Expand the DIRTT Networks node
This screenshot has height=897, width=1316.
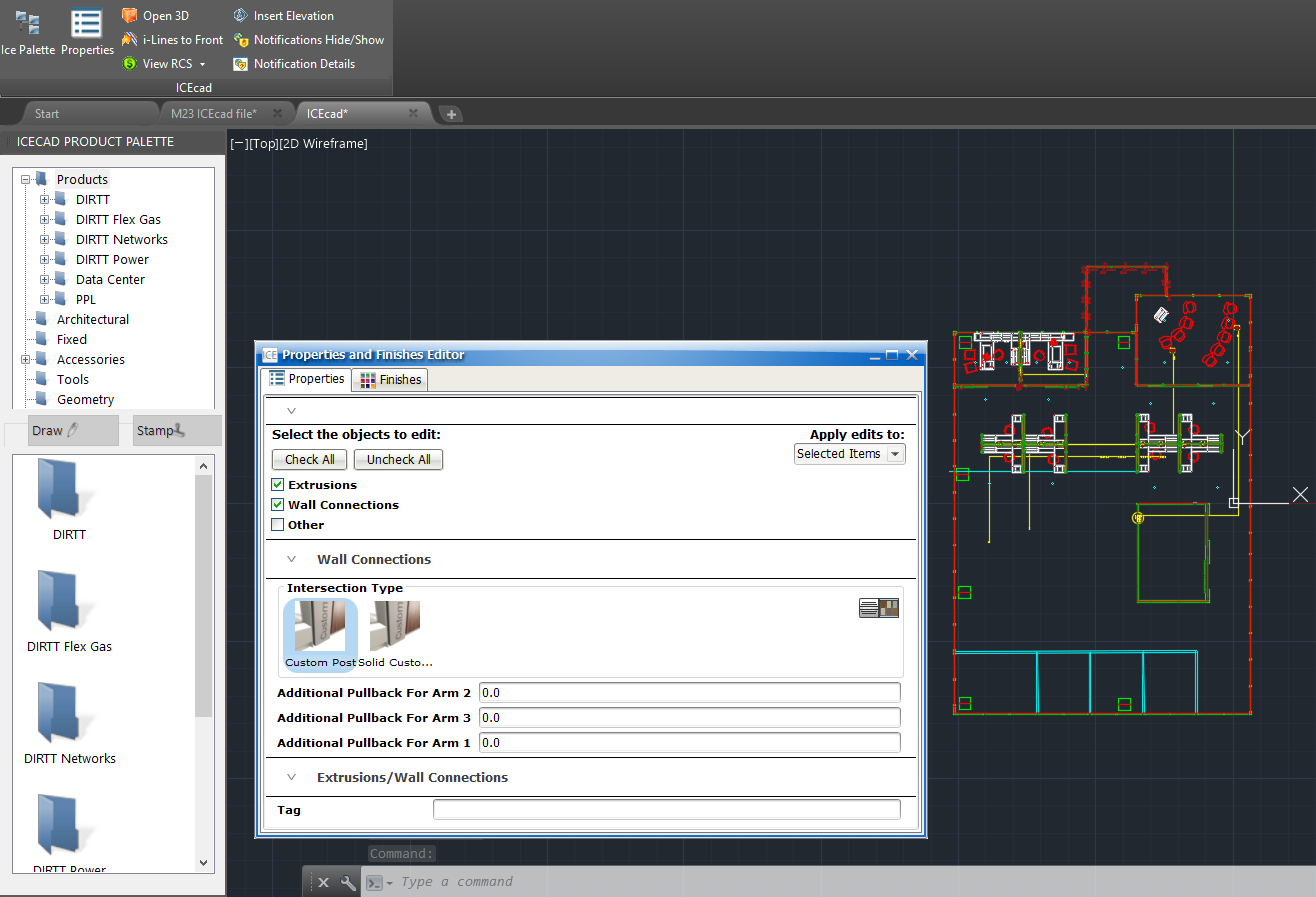45,240
